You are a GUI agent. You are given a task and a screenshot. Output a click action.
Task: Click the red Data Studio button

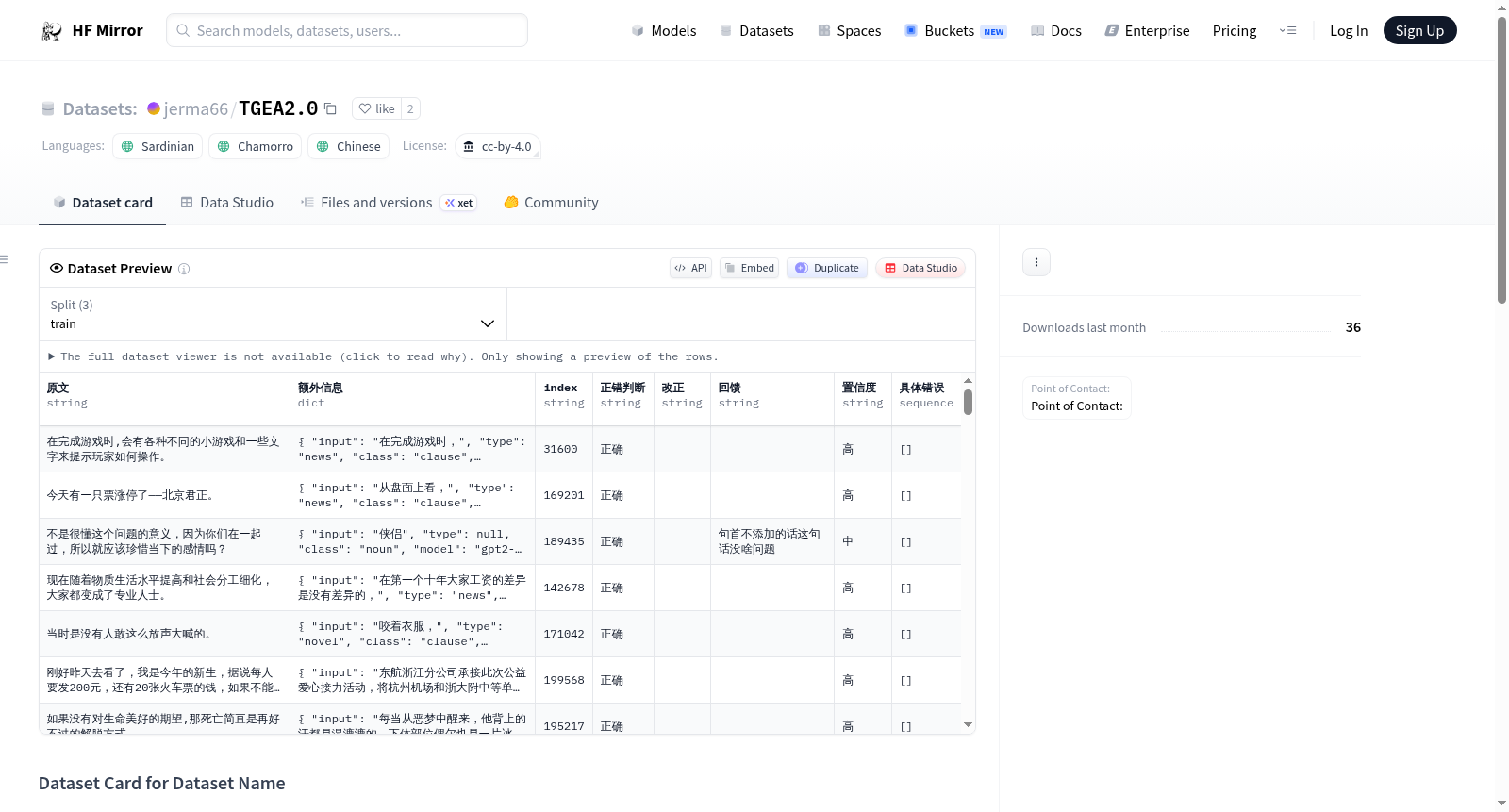coord(920,268)
